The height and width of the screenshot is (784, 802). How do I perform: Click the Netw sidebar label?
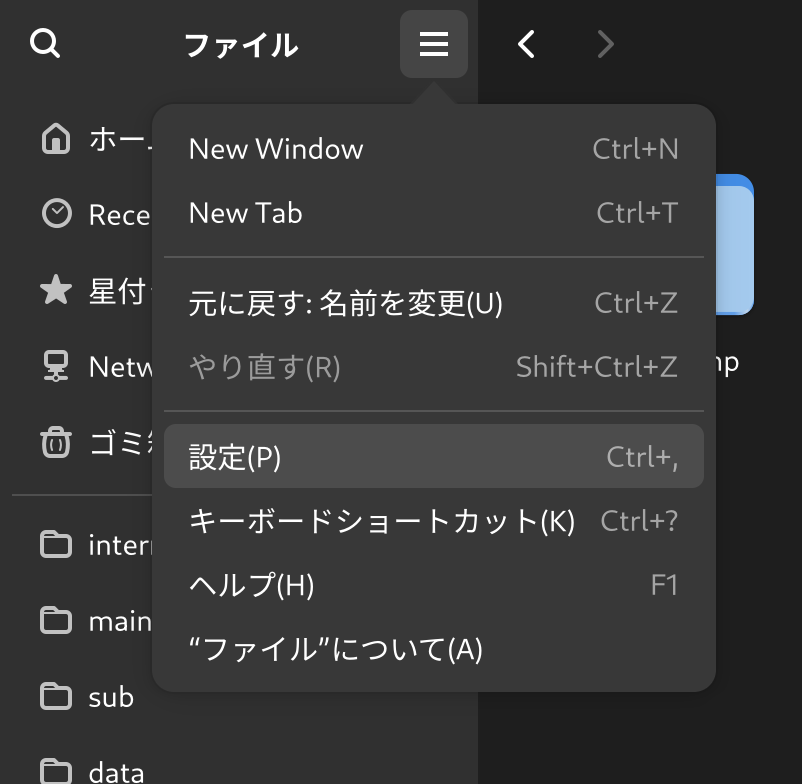[120, 367]
